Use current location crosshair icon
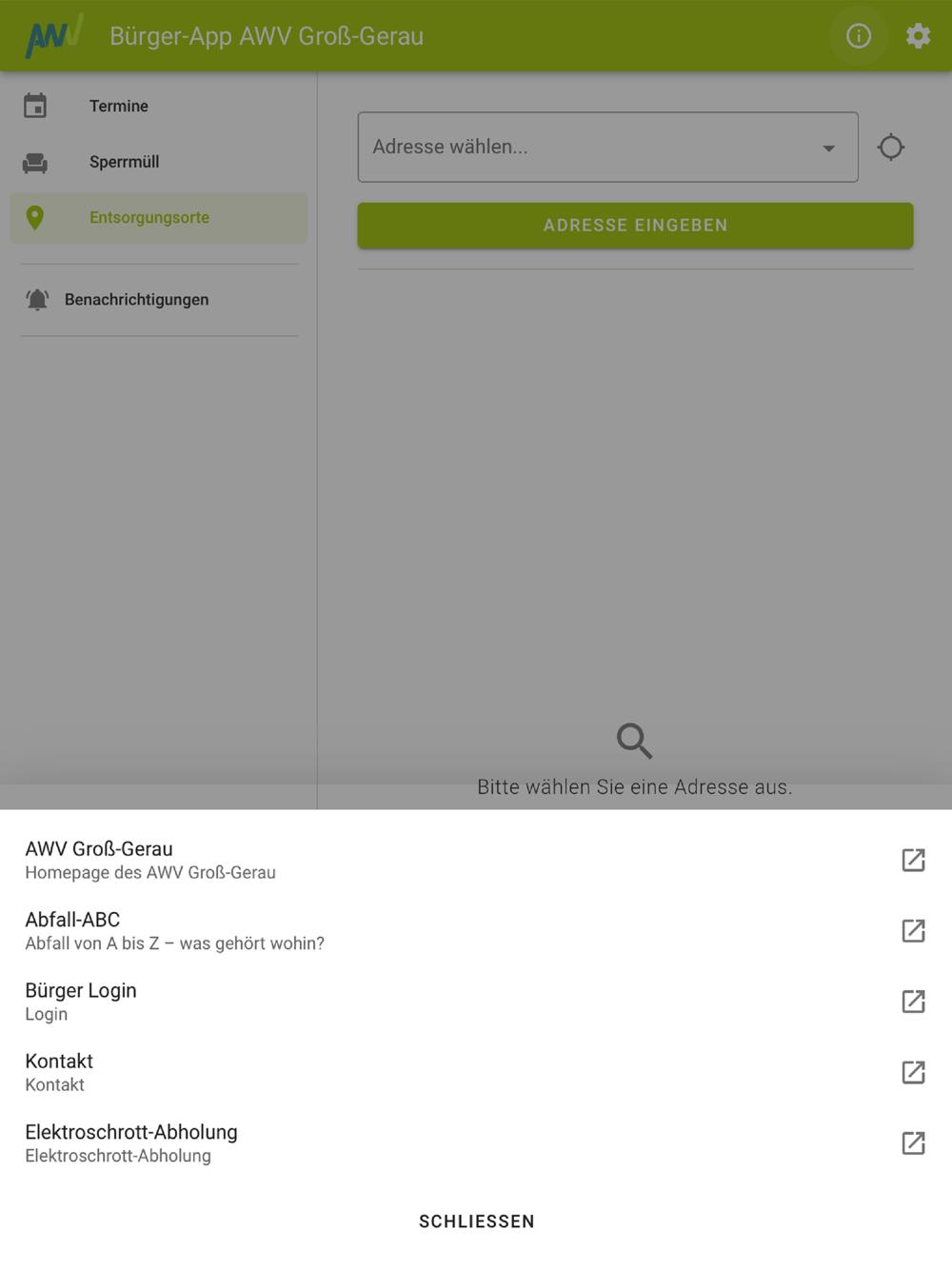Image resolution: width=952 pixels, height=1270 pixels. pos(891,148)
